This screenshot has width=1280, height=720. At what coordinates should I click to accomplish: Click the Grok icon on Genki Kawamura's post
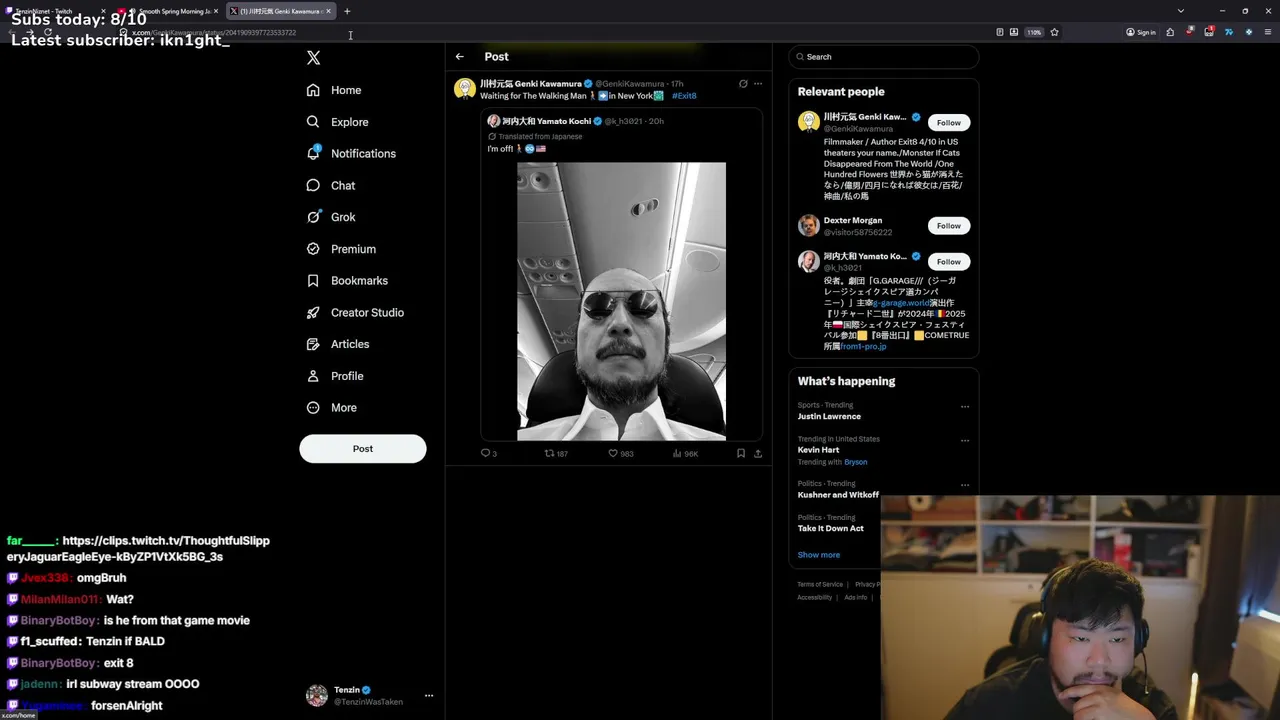click(743, 84)
